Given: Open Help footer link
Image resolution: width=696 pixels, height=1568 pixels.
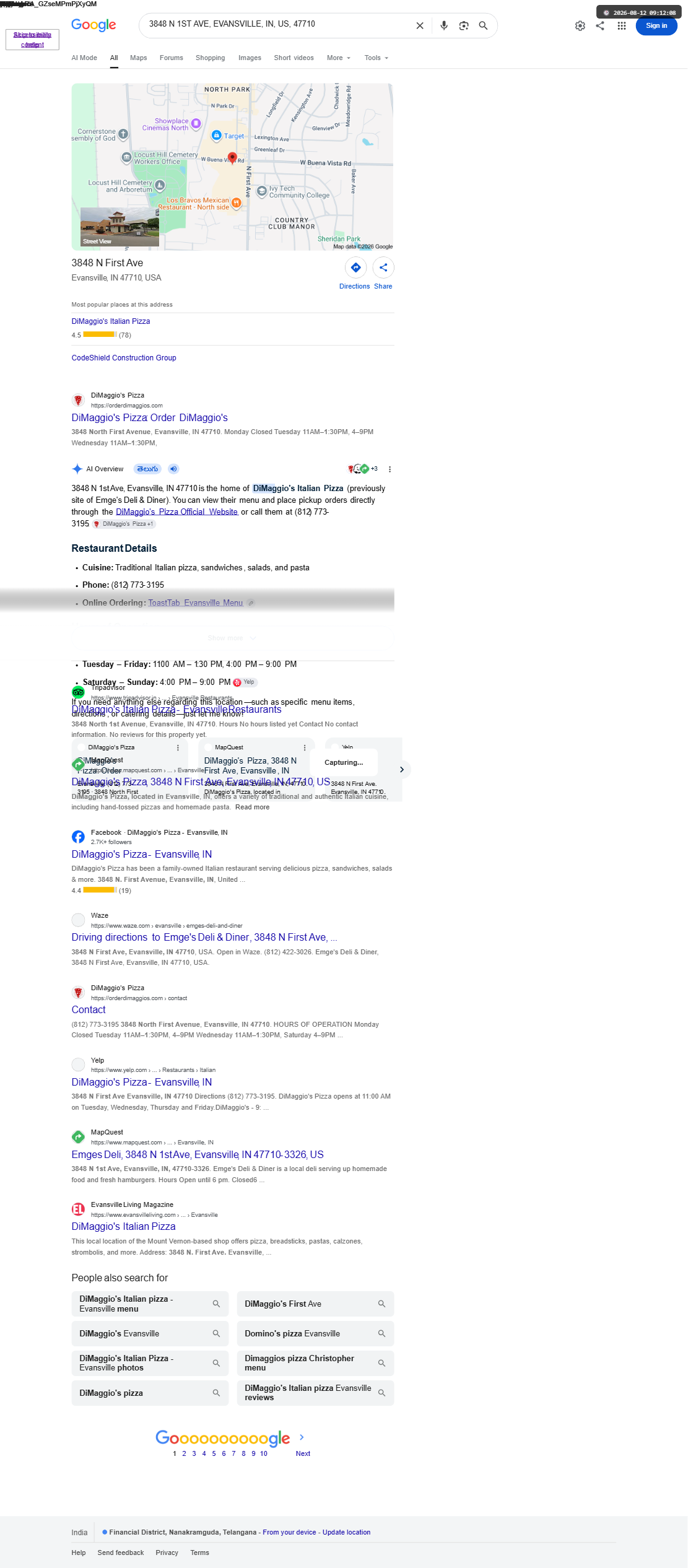Looking at the screenshot, I should click(79, 1553).
